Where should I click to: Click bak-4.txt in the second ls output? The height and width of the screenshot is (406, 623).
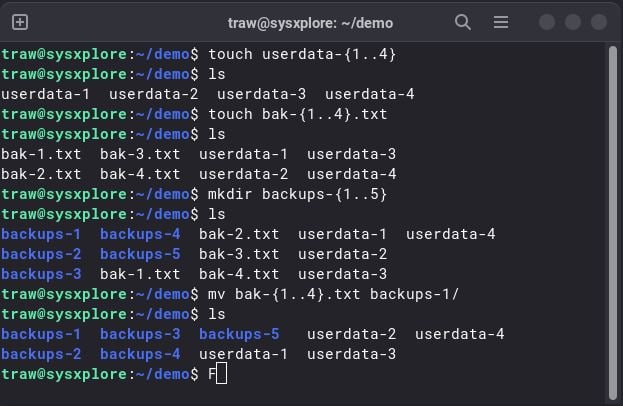tap(140, 174)
